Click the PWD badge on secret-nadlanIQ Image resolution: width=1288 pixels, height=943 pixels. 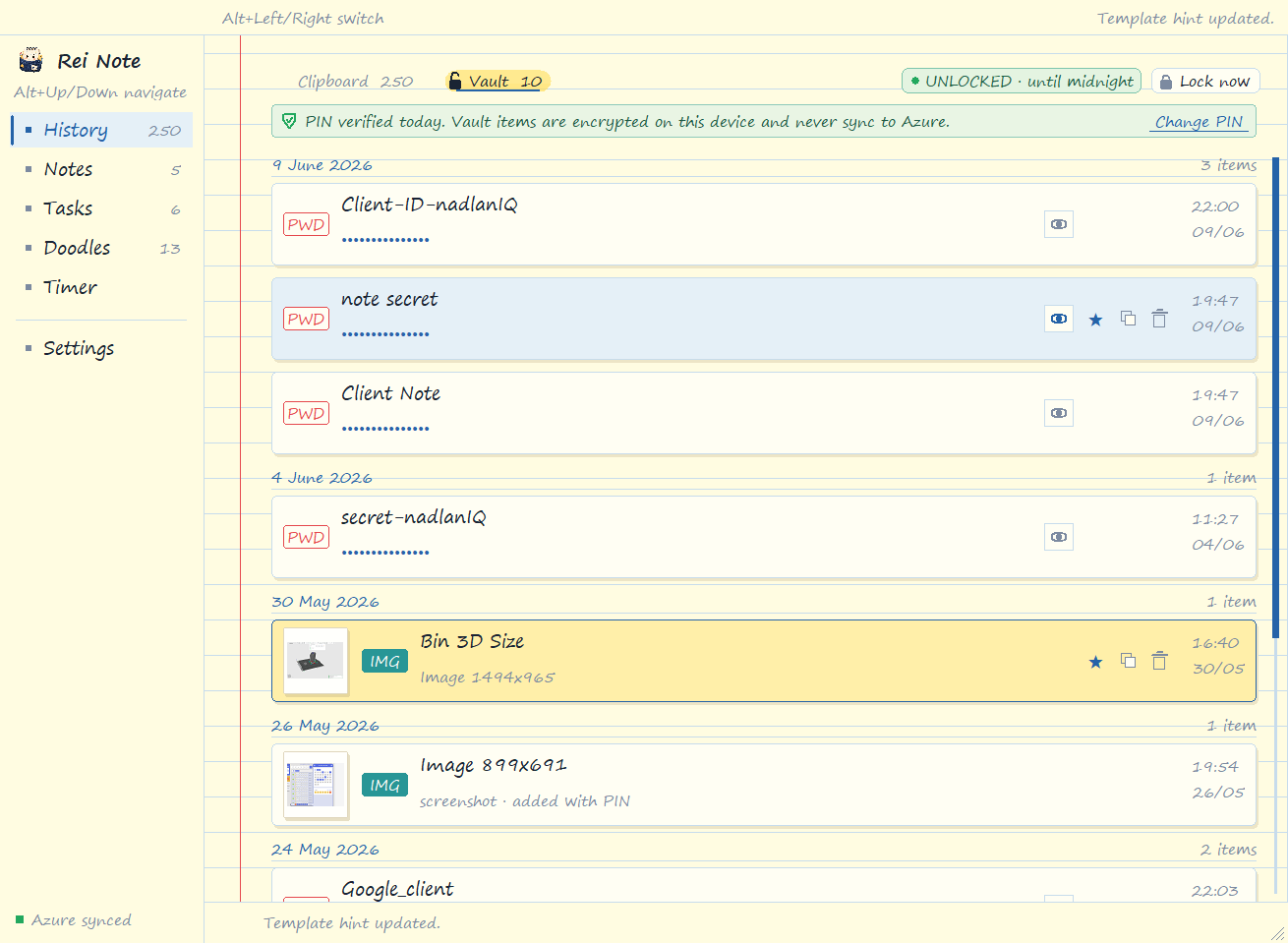(x=307, y=537)
